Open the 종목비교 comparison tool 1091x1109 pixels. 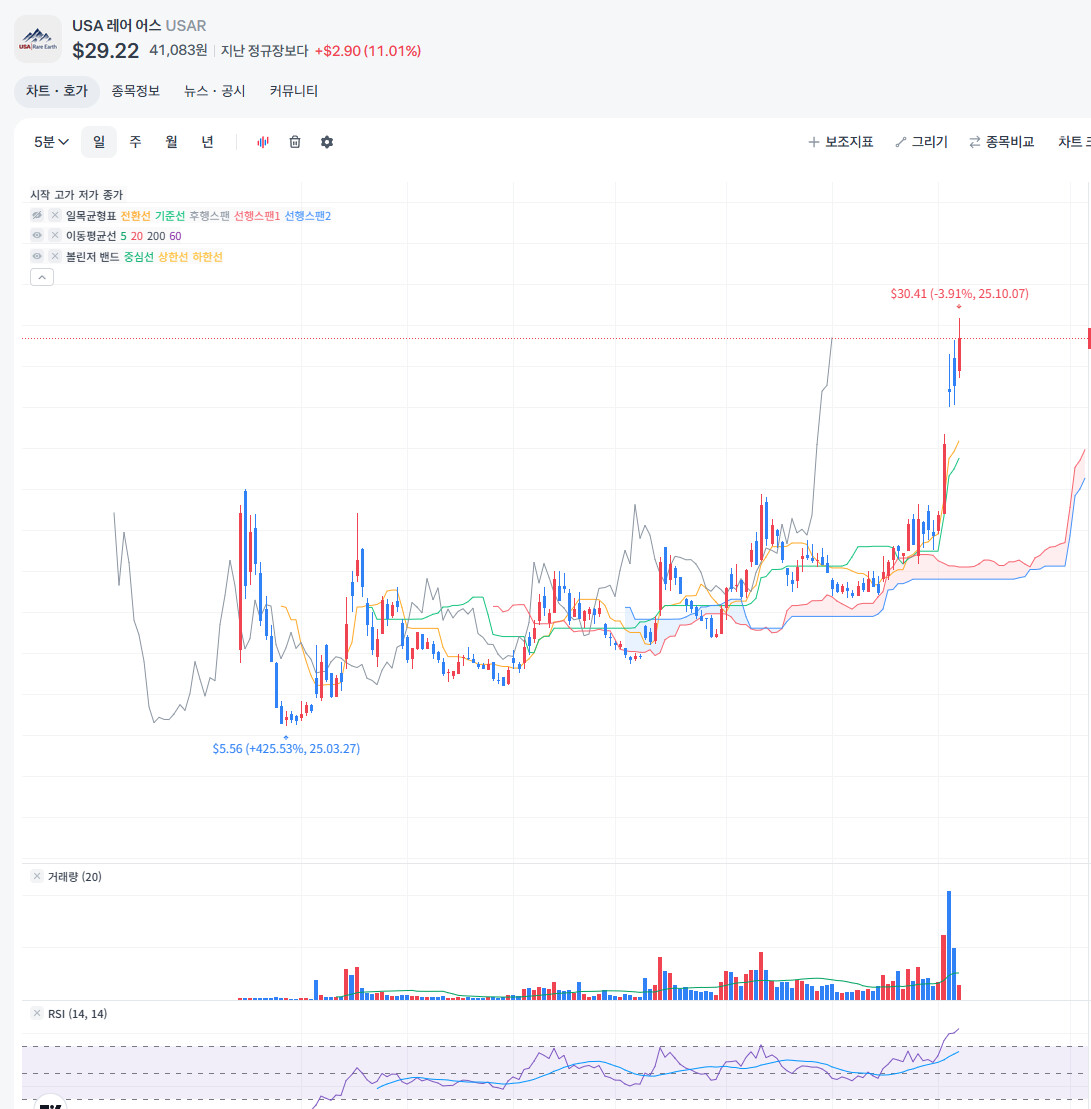pyautogui.click(x=1001, y=142)
